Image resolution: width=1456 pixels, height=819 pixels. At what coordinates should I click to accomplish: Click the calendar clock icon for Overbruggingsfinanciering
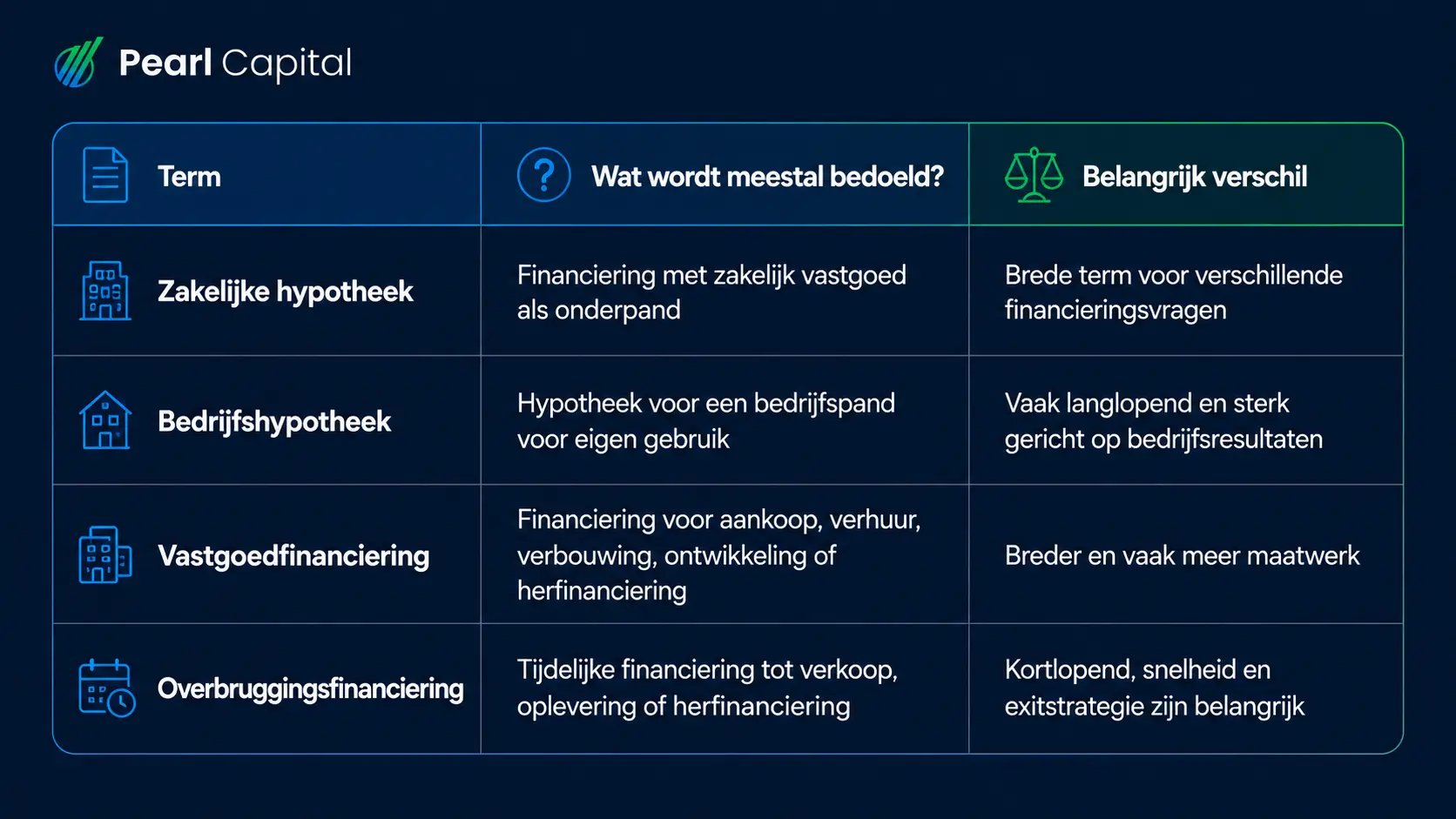107,688
